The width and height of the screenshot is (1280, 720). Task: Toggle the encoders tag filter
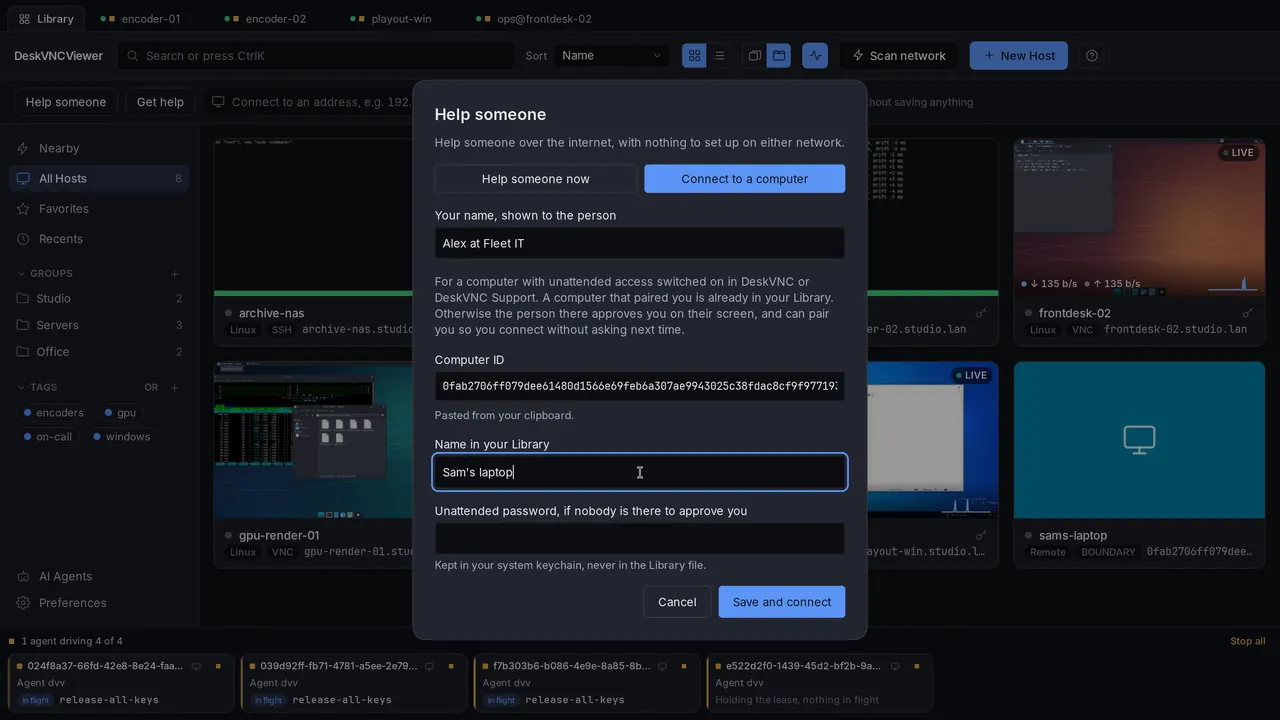click(54, 413)
